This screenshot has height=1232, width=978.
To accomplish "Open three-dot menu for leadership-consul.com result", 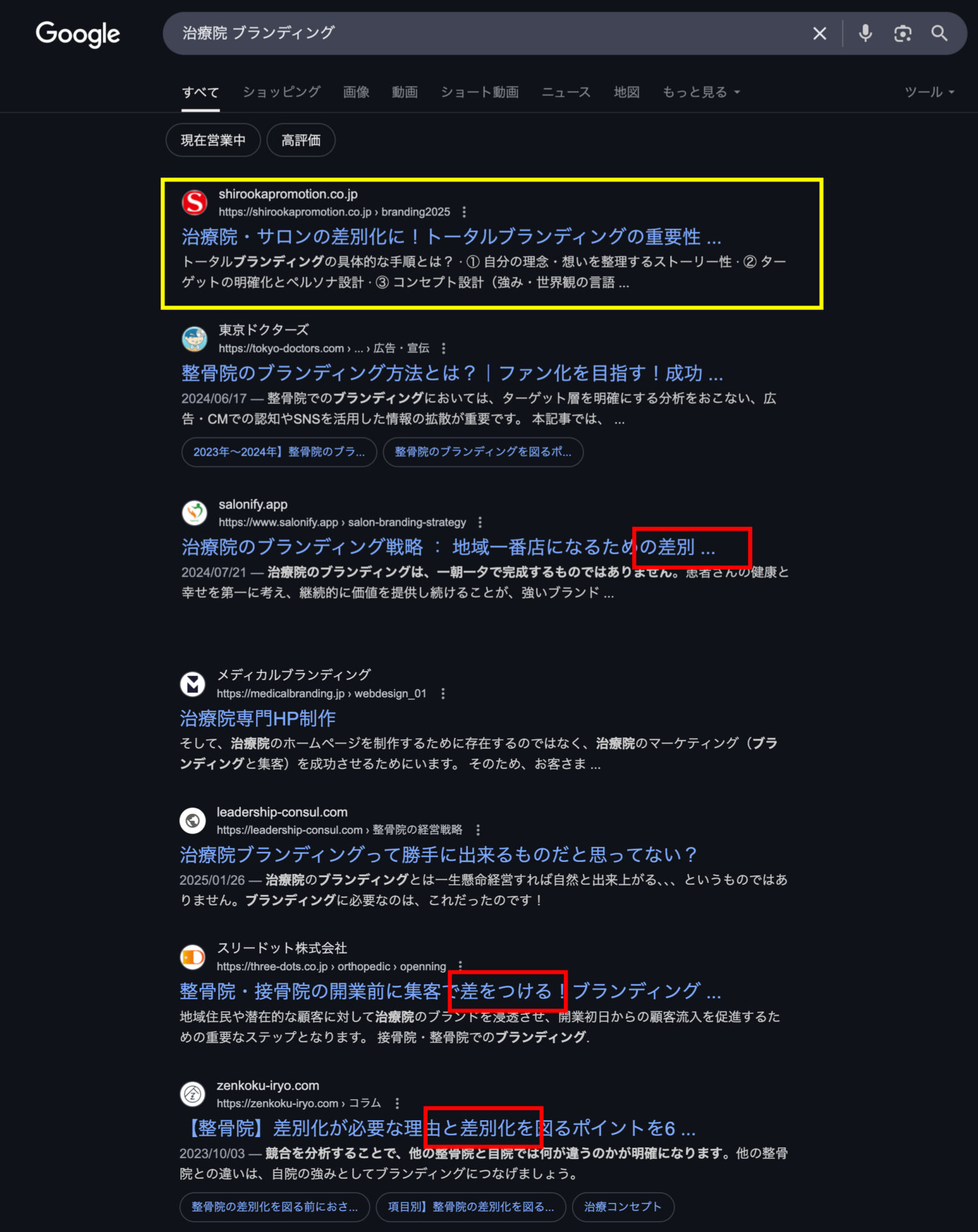I will [478, 830].
